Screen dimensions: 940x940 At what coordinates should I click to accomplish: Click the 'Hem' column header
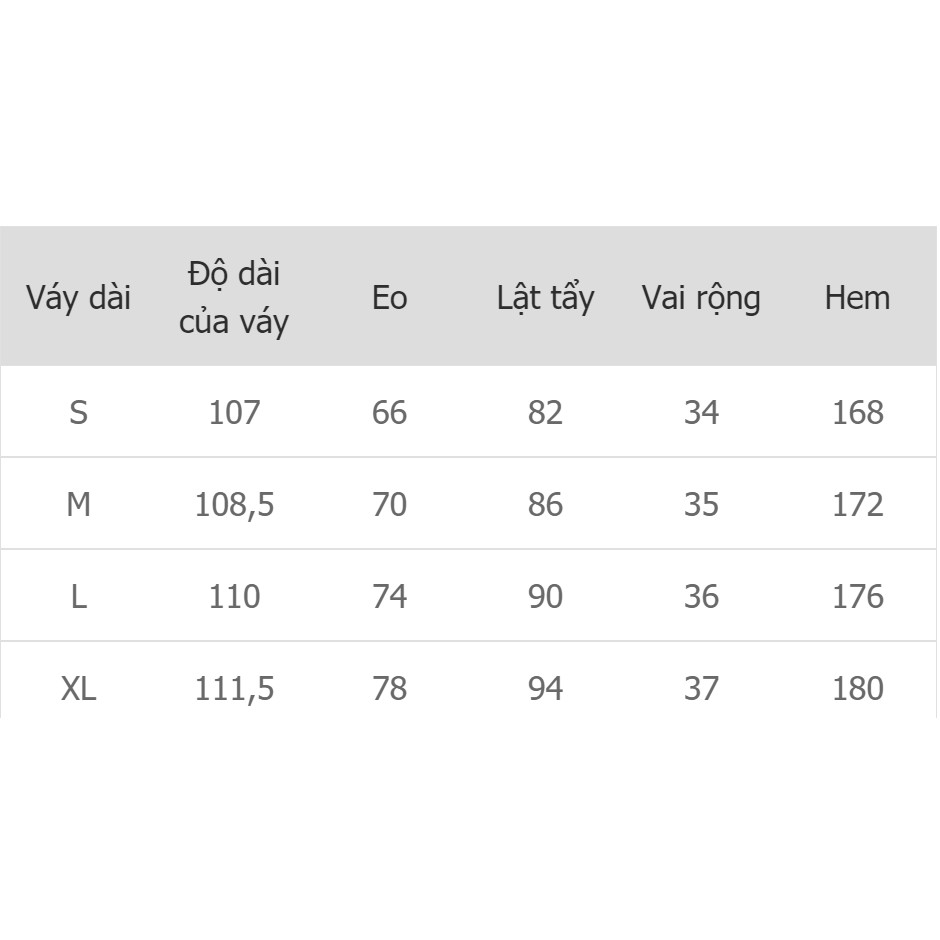click(x=857, y=298)
